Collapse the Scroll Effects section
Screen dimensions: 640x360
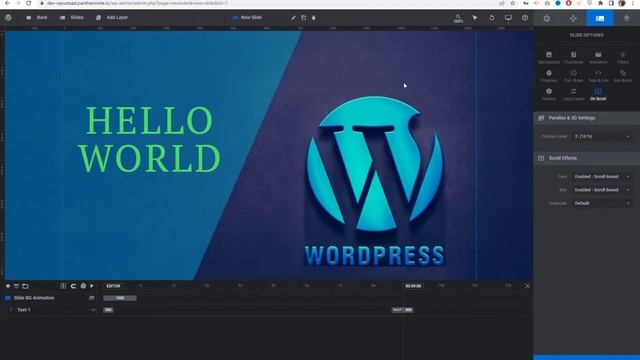click(587, 158)
